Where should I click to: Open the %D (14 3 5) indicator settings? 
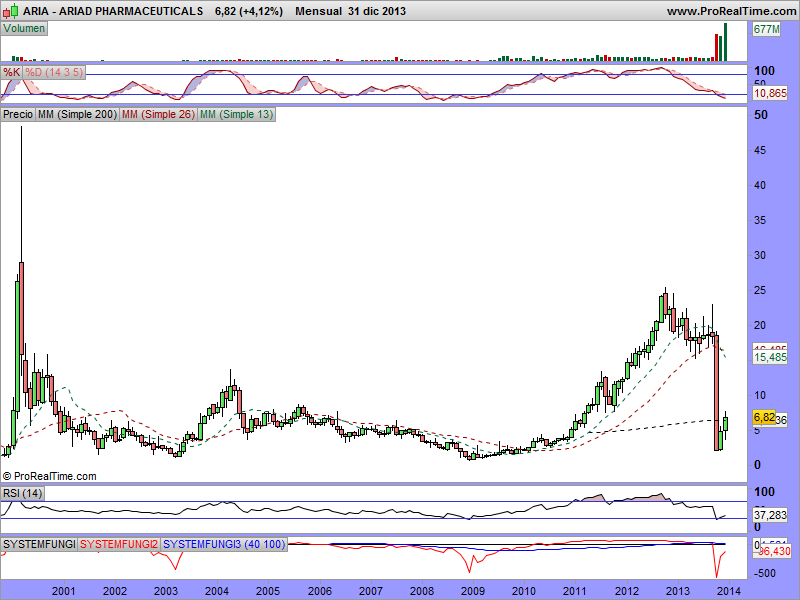pyautogui.click(x=54, y=72)
